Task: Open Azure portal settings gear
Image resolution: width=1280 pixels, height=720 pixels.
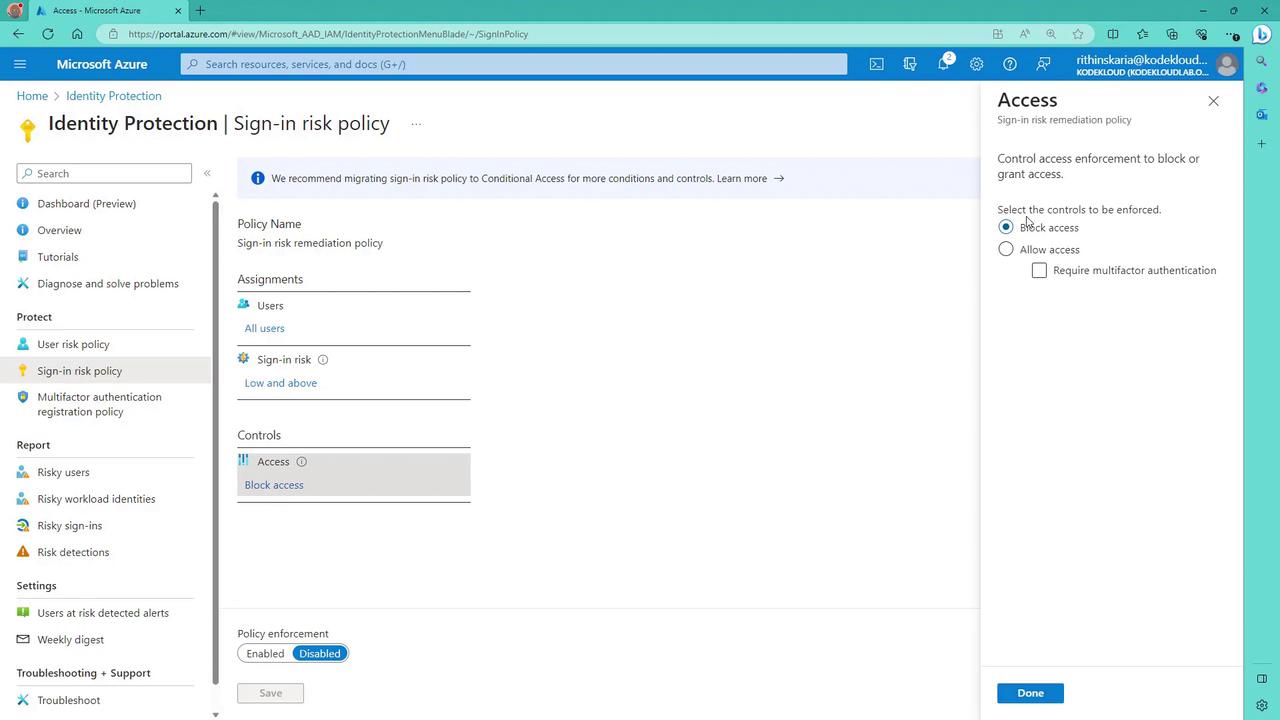Action: pyautogui.click(x=976, y=64)
